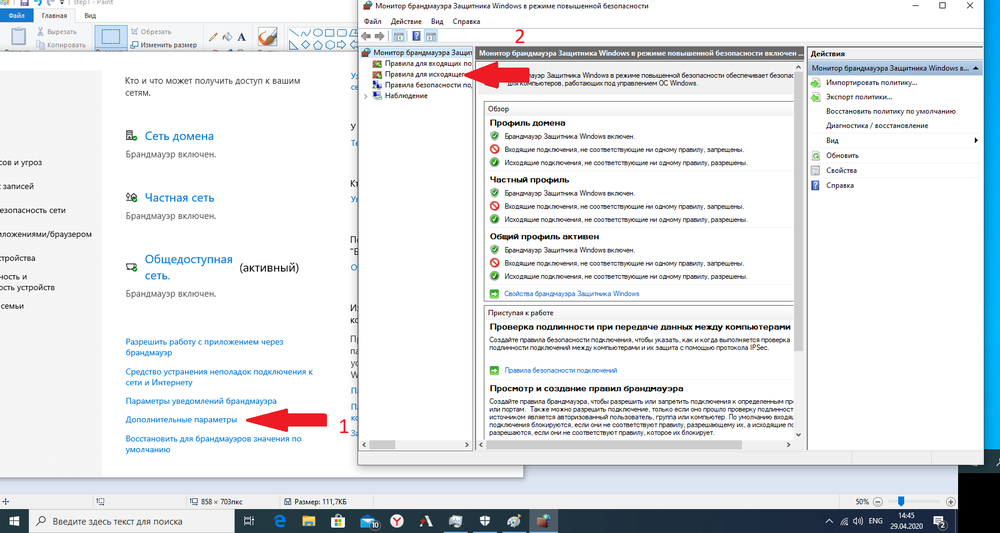Click the Paint zoom slider handle

pyautogui.click(x=901, y=501)
